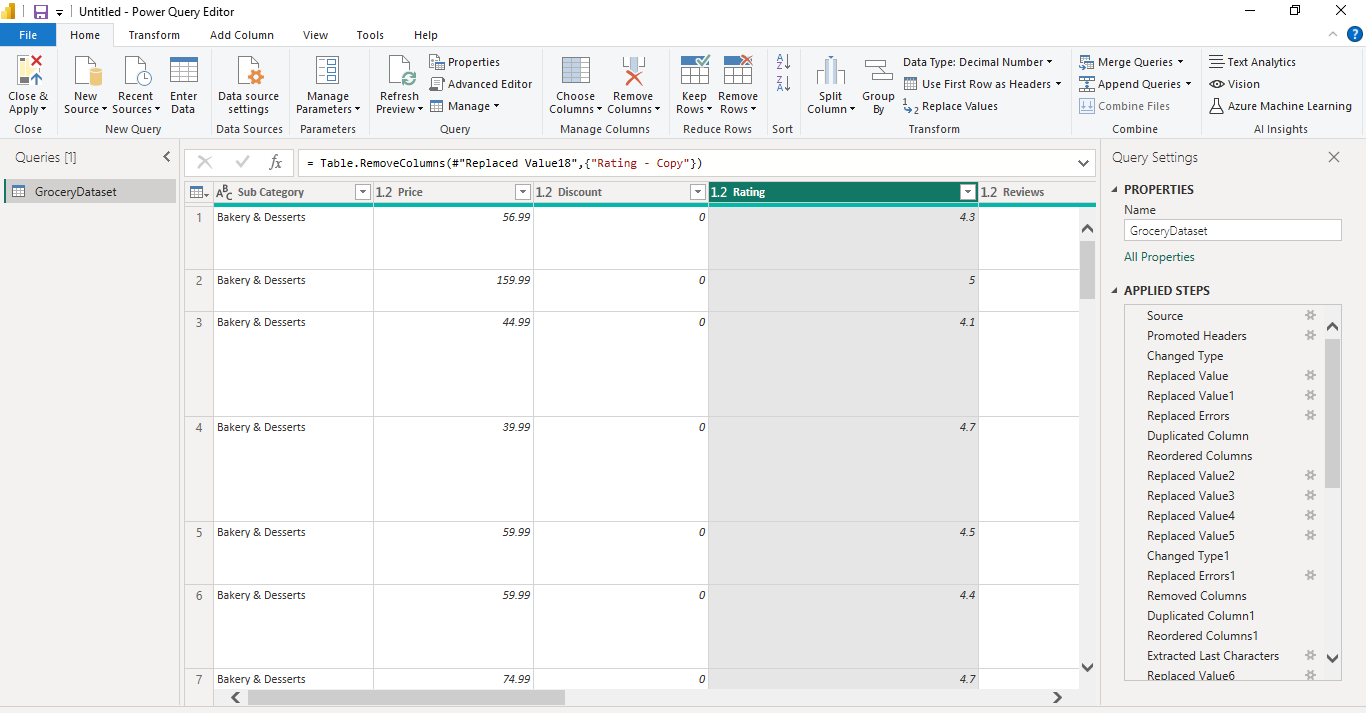
Task: Expand the formula bar
Action: pos(1082,162)
